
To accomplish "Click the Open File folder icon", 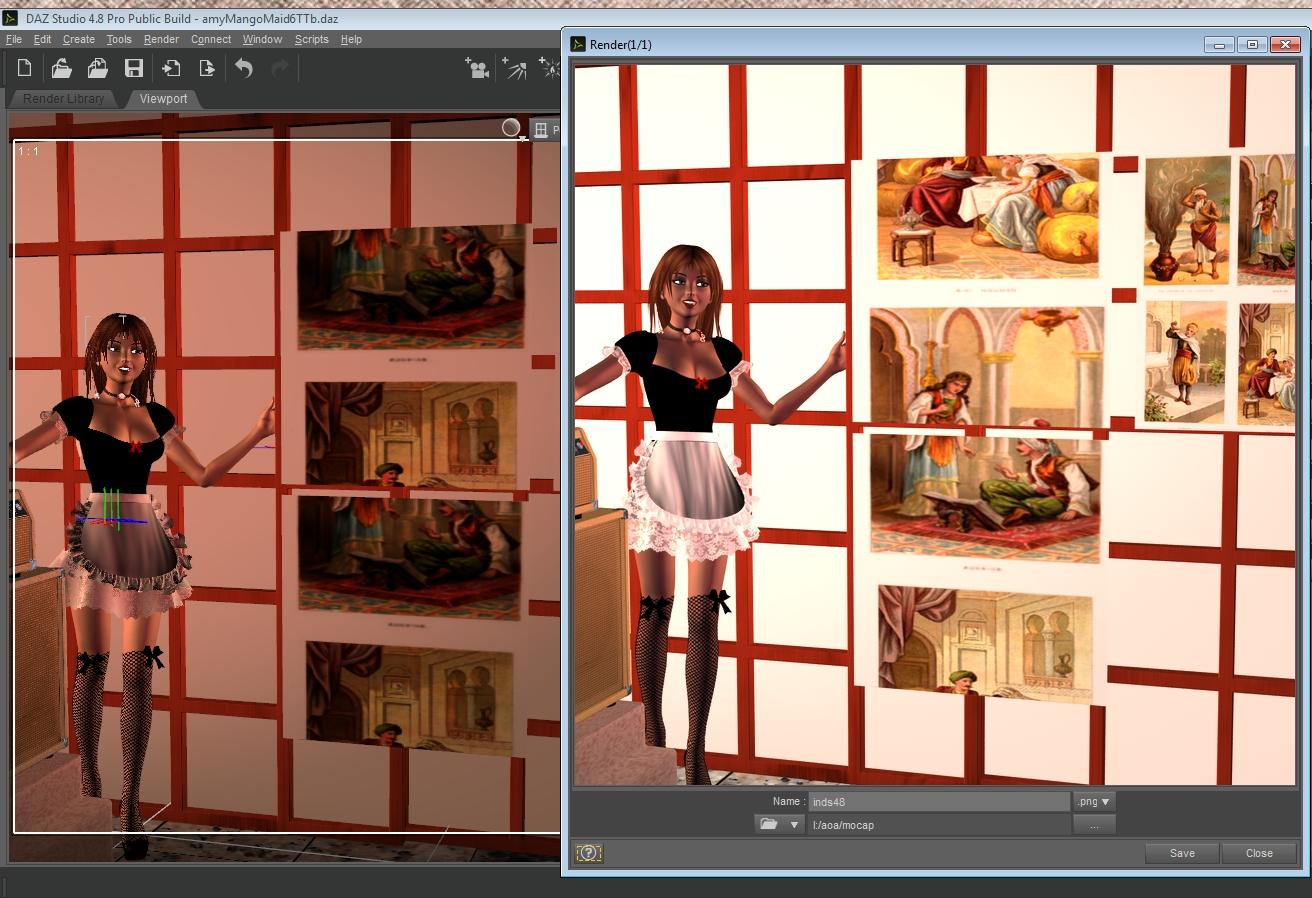I will pos(62,68).
